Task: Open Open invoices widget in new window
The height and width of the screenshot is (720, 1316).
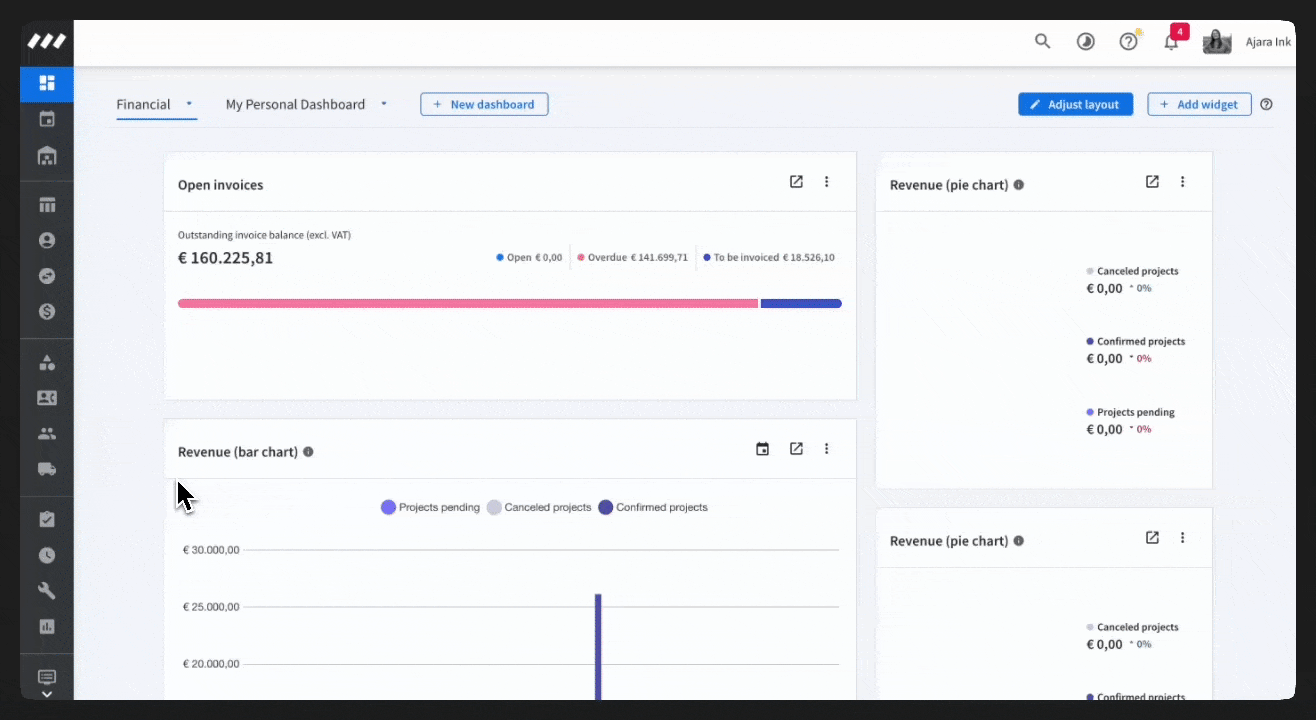Action: click(796, 182)
